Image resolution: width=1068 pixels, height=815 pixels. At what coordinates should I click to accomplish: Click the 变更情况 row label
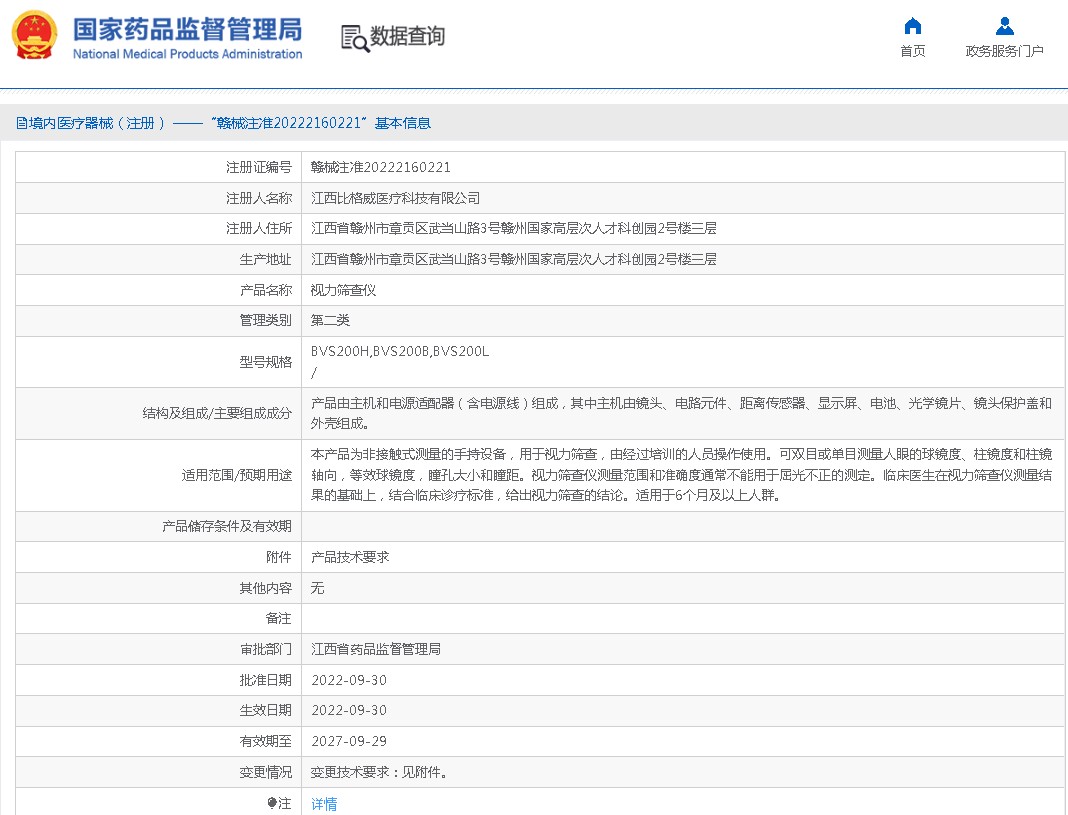click(x=266, y=772)
